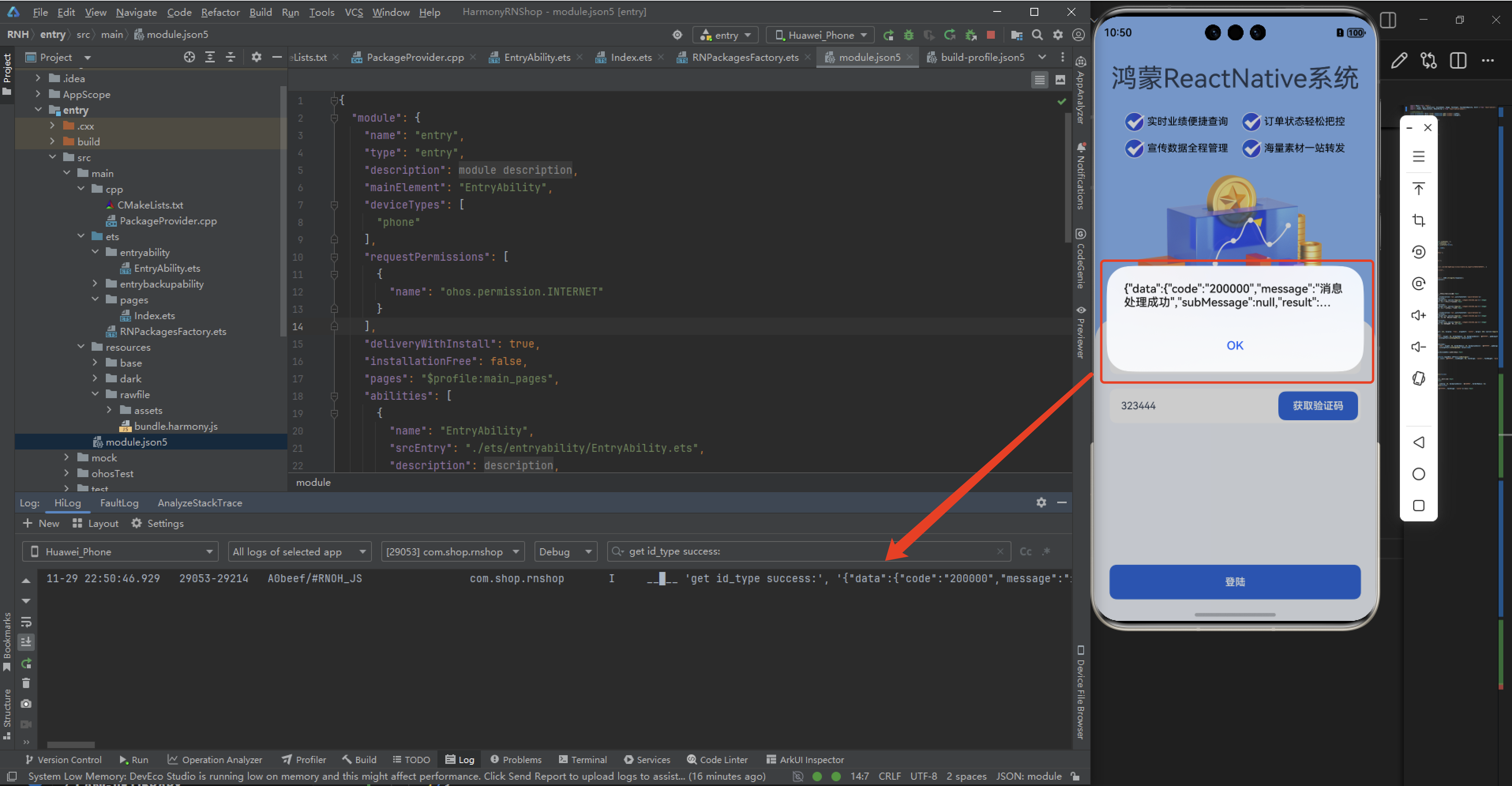Stop the running app with red square

click(991, 35)
